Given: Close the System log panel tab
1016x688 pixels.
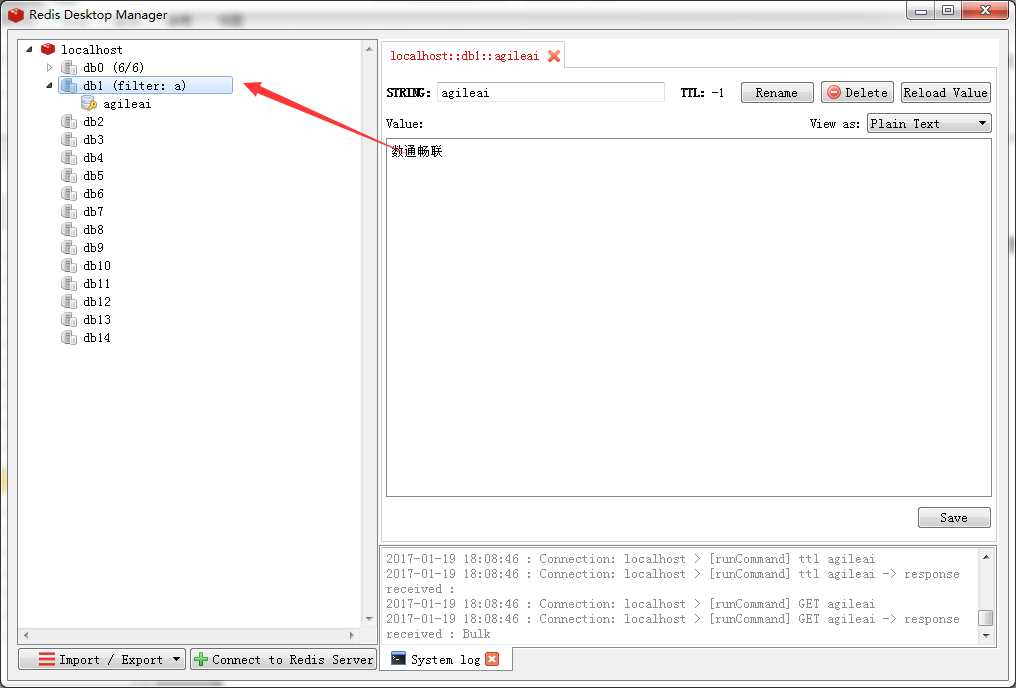Looking at the screenshot, I should coord(492,659).
